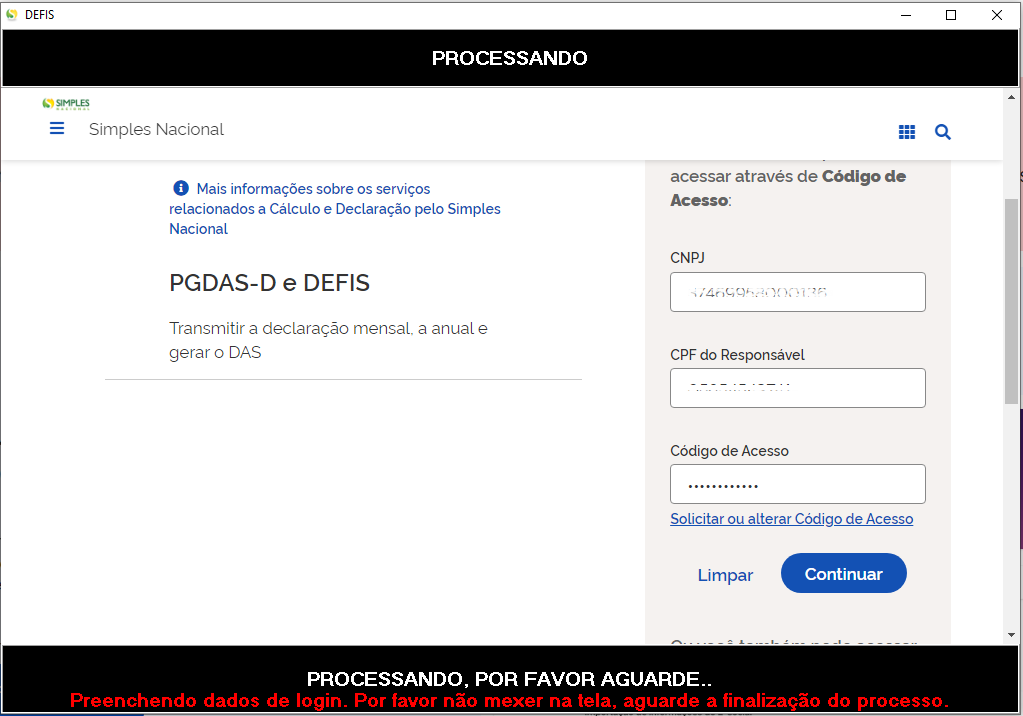Screen dimensions: 1023x716
Task: Click the Transmitir a declaração mensal description
Action: pyautogui.click(x=328, y=340)
